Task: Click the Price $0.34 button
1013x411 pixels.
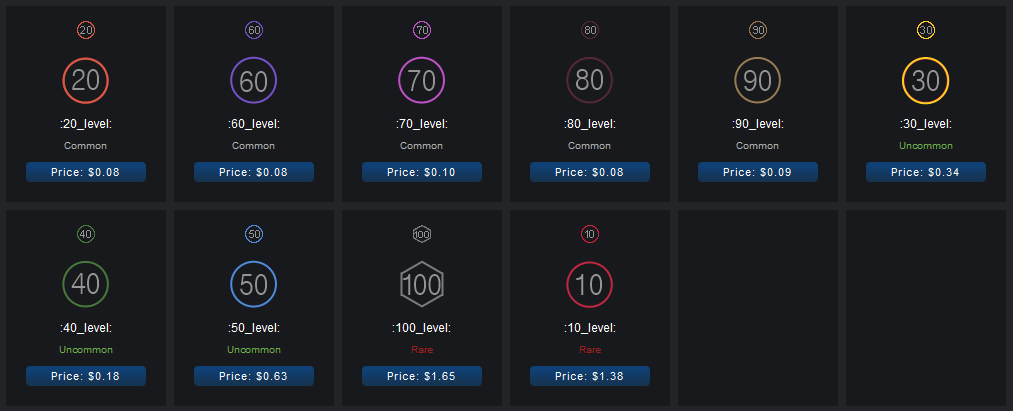Action: [926, 172]
